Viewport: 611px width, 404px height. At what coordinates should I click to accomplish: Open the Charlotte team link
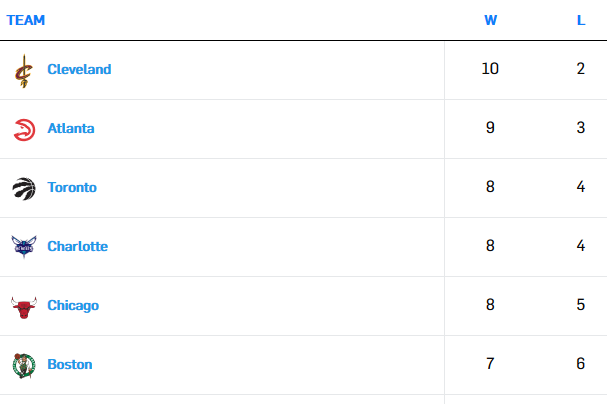[x=78, y=246]
